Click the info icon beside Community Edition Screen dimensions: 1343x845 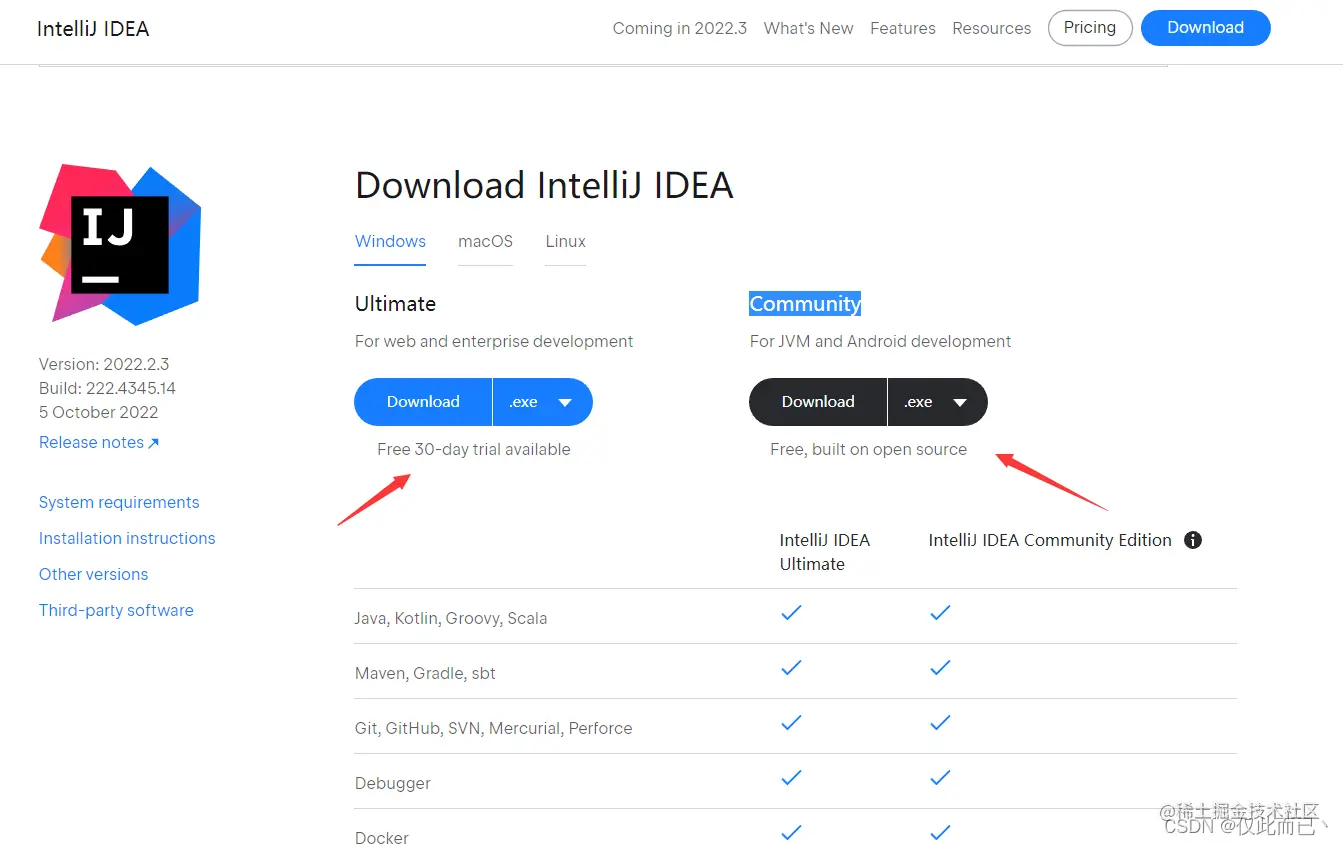click(x=1192, y=540)
